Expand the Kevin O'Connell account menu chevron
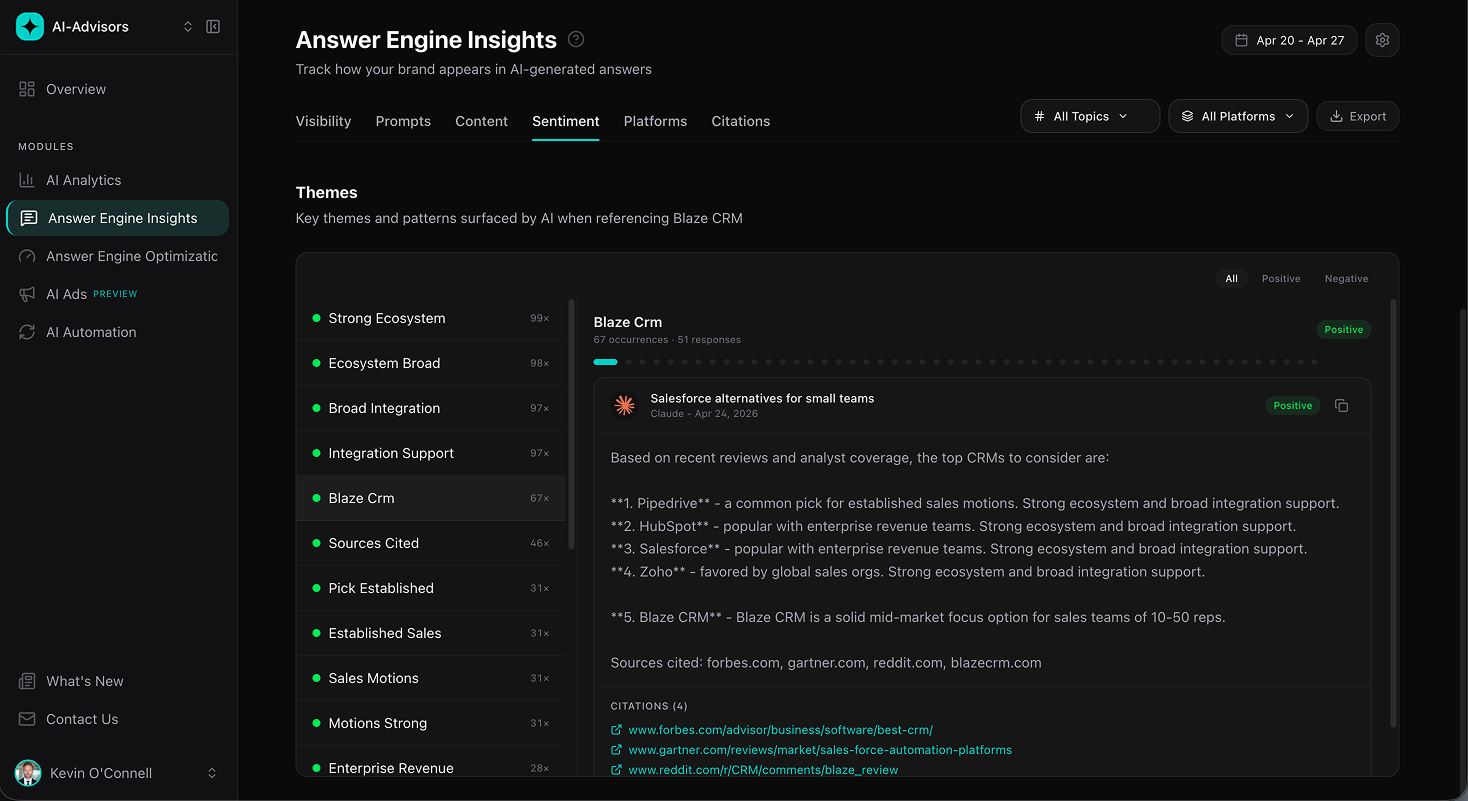The height and width of the screenshot is (801, 1468). pyautogui.click(x=212, y=773)
